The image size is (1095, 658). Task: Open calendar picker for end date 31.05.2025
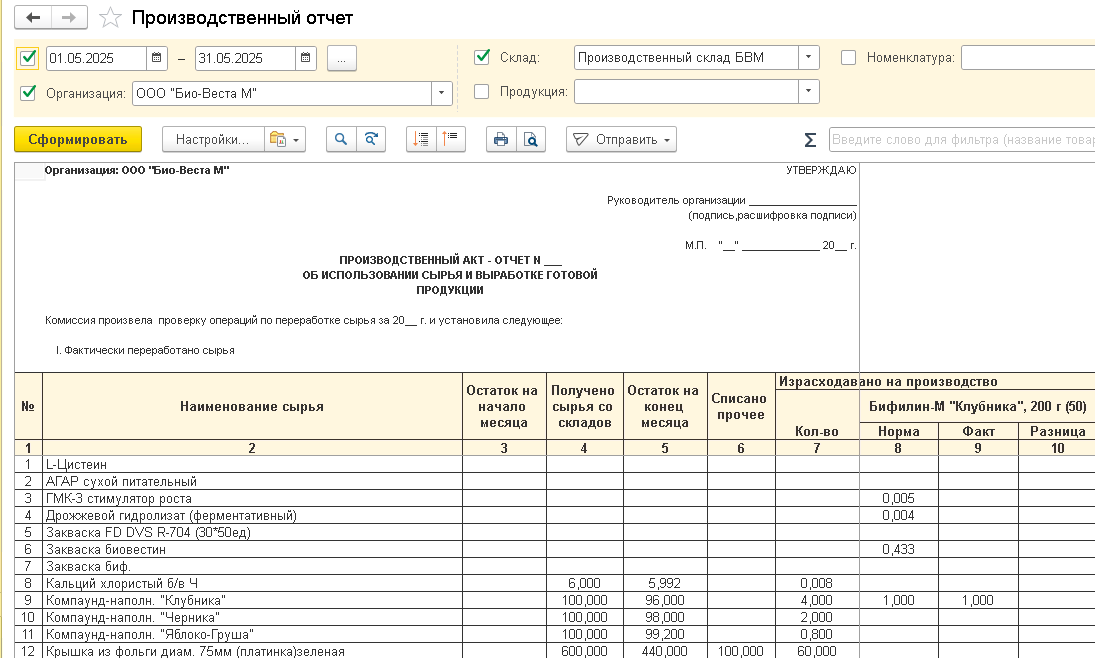point(306,58)
